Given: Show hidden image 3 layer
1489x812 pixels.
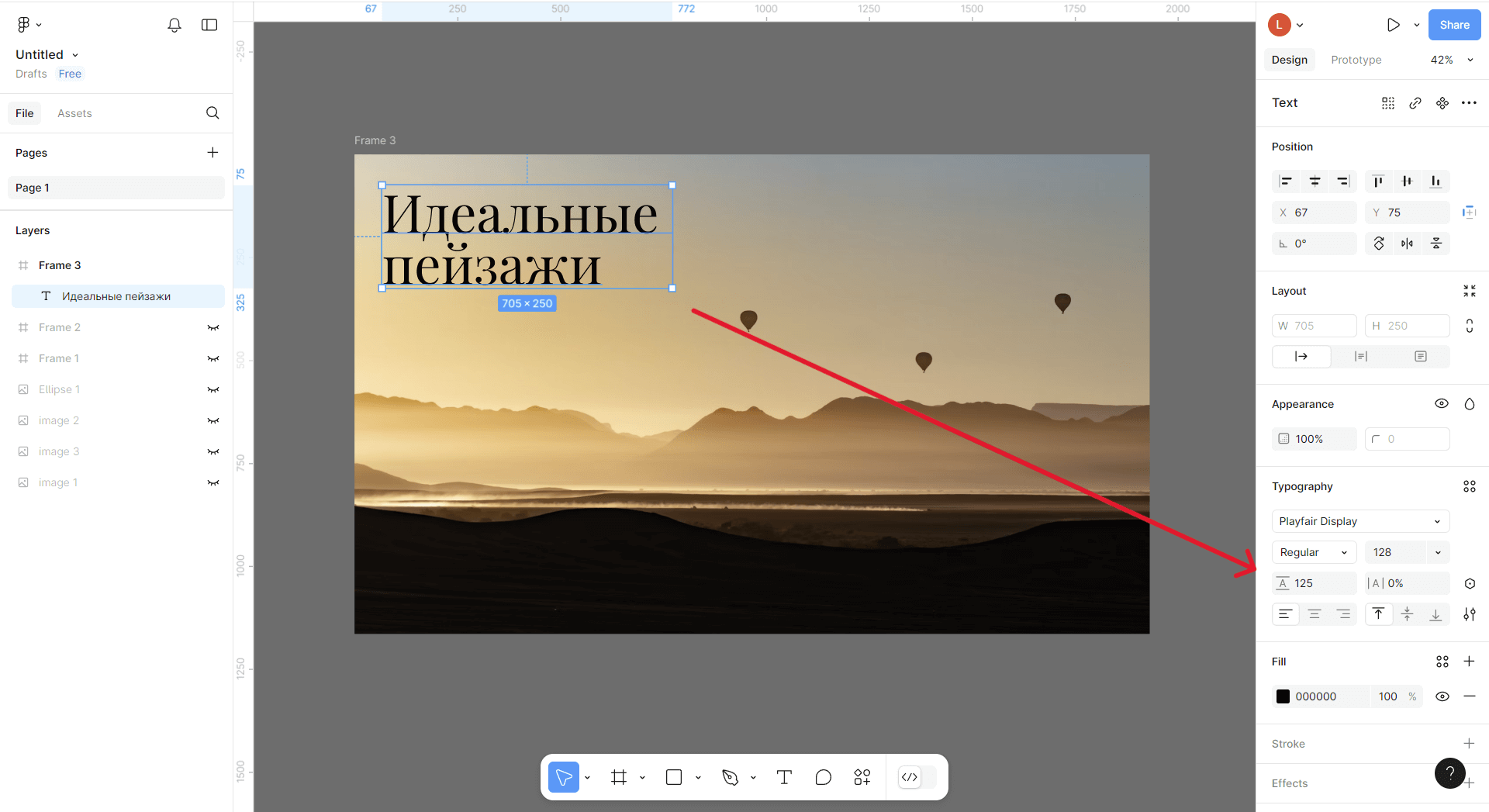Looking at the screenshot, I should (213, 451).
